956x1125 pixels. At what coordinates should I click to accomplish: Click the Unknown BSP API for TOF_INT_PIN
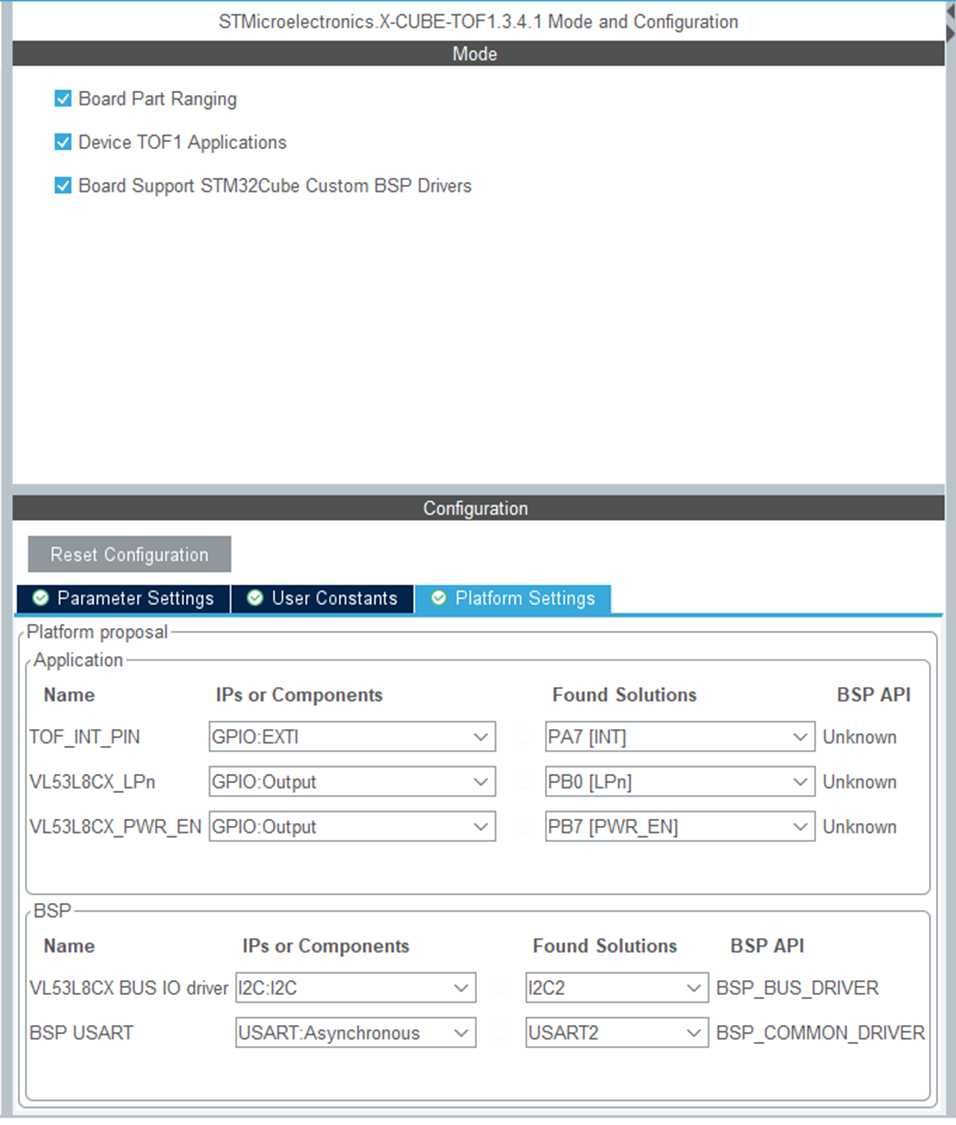(860, 737)
